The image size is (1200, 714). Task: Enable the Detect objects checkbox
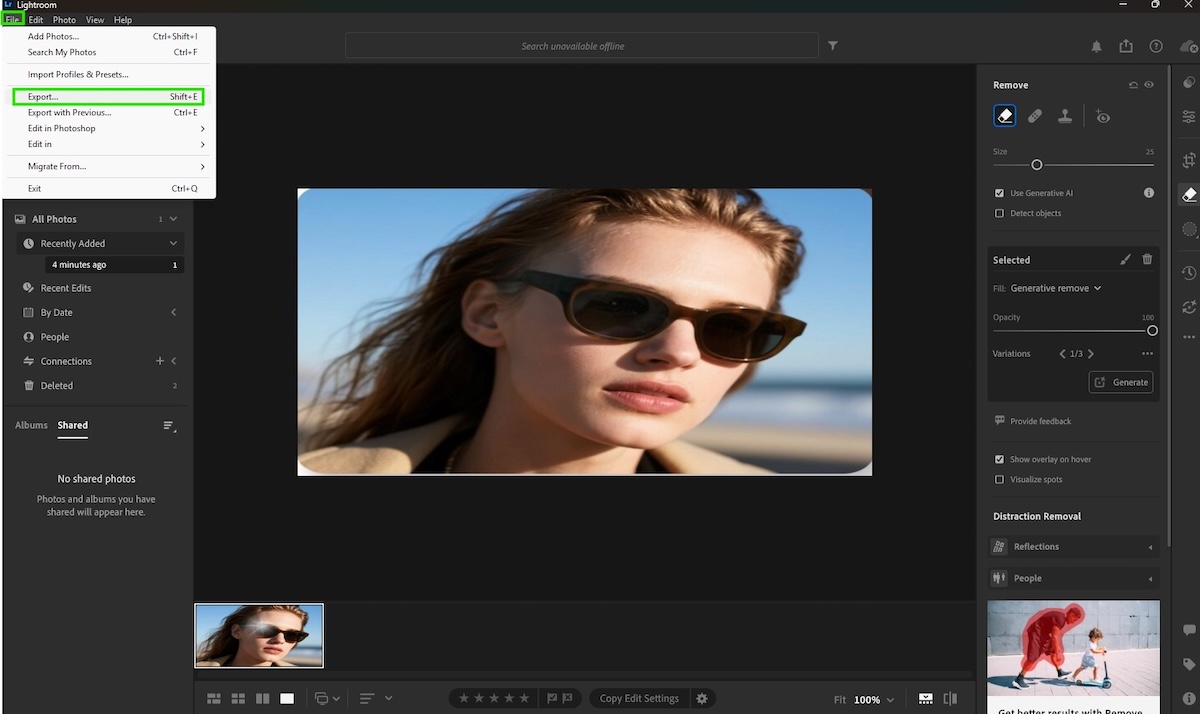click(x=999, y=213)
